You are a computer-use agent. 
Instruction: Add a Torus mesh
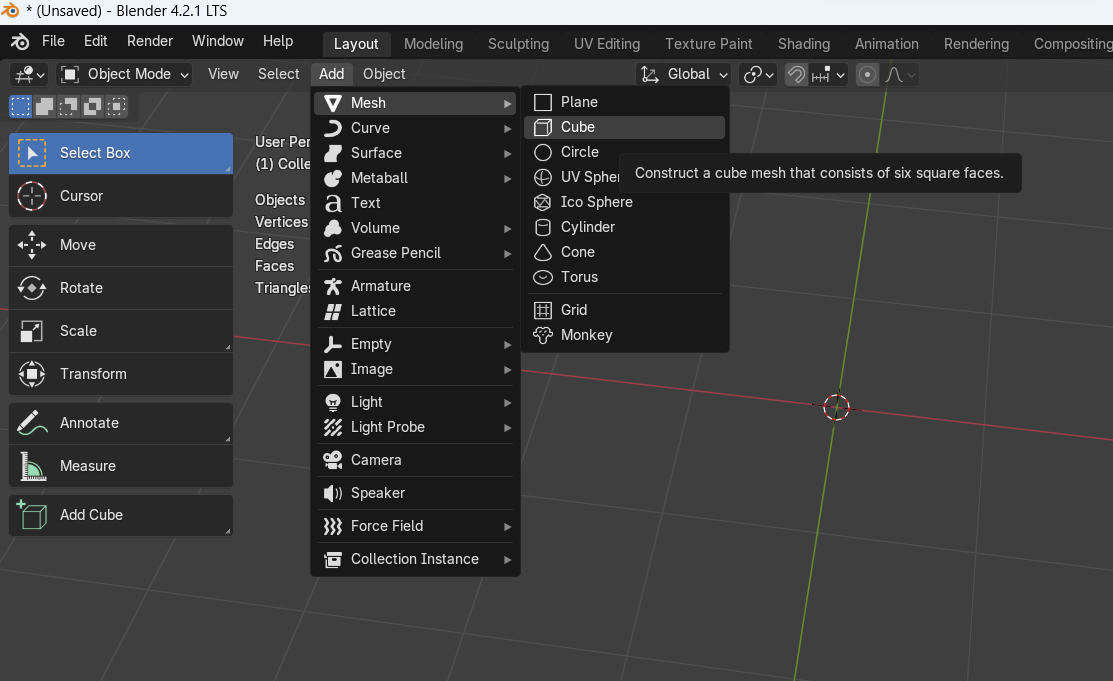(x=625, y=277)
